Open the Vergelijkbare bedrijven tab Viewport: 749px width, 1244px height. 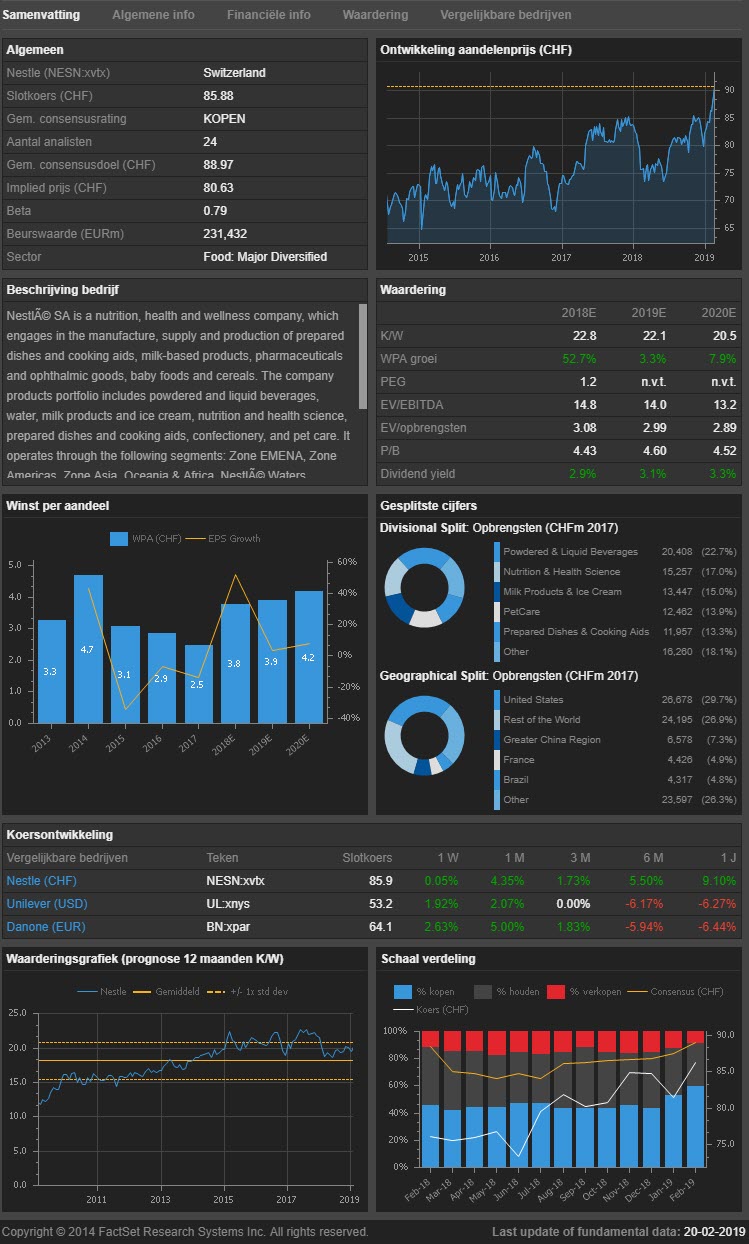(505, 15)
